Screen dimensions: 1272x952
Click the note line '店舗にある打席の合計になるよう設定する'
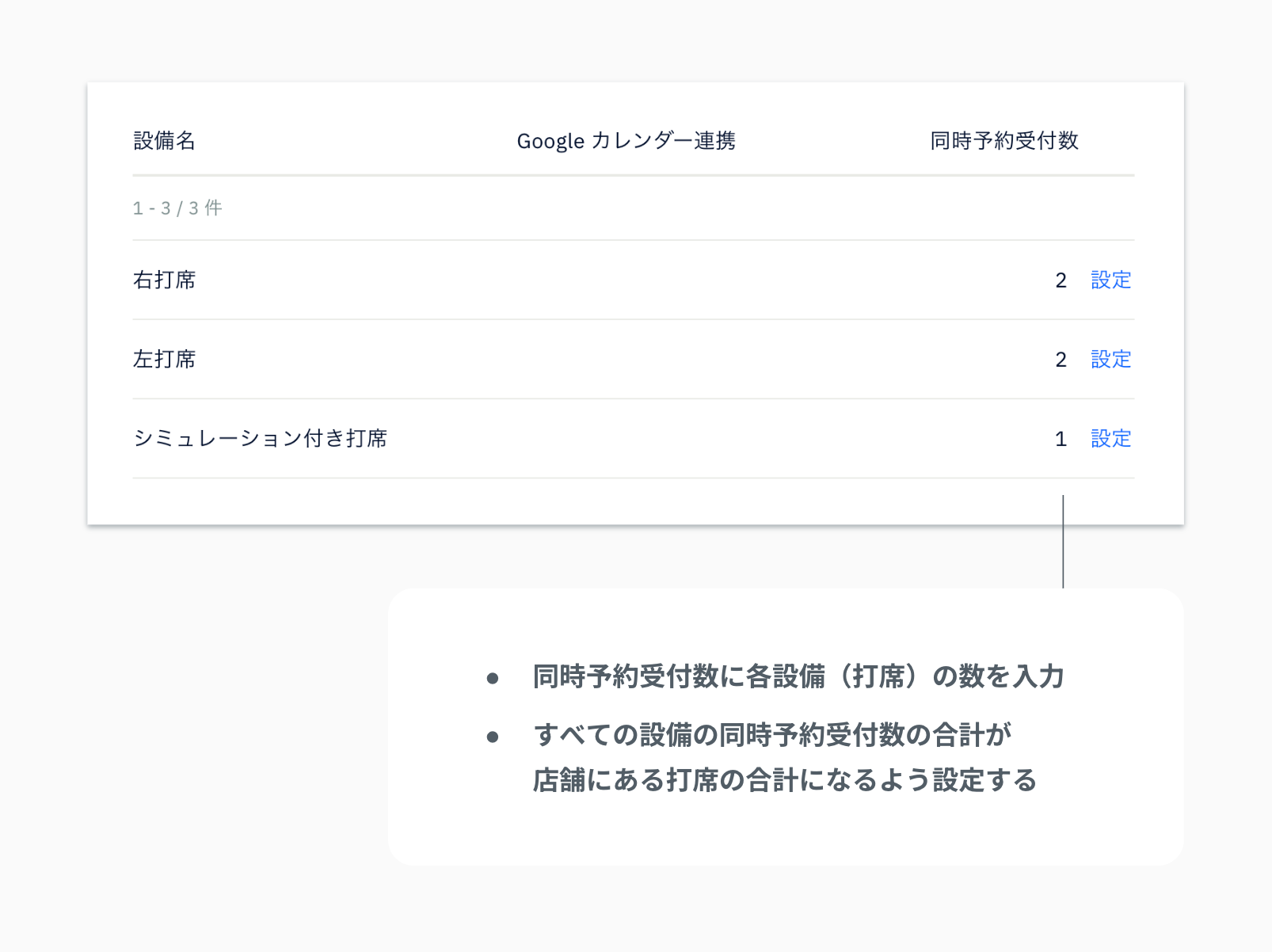point(784,780)
